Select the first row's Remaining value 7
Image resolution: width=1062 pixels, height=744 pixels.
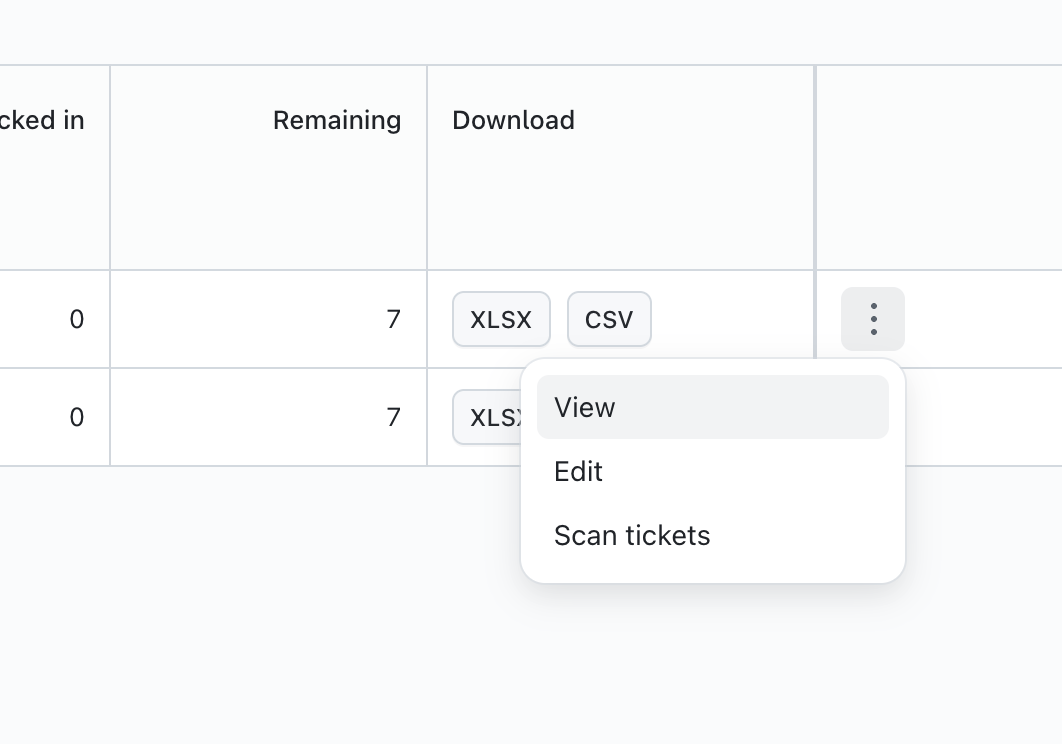point(394,319)
